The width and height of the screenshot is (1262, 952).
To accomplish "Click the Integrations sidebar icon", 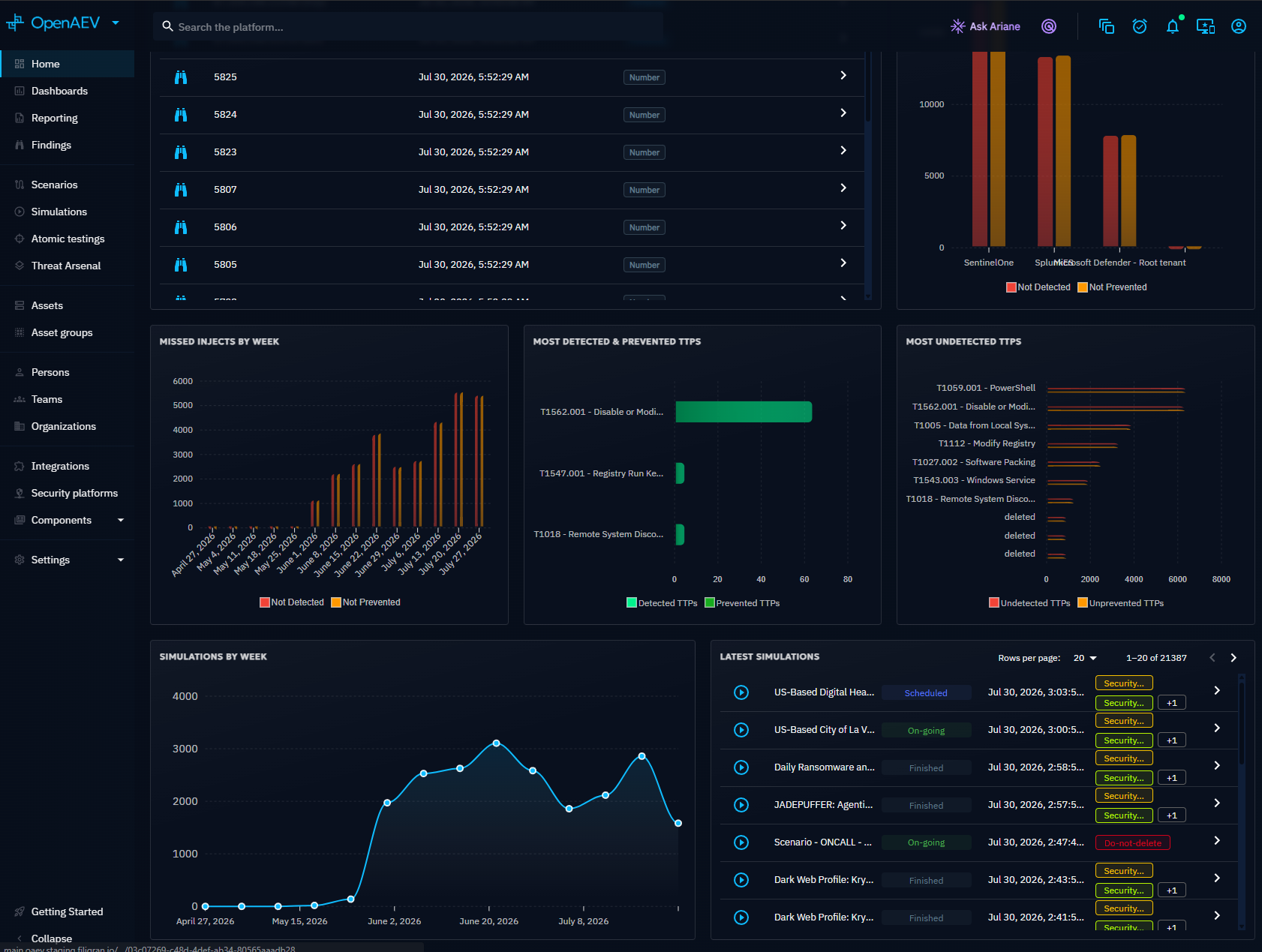I will (x=20, y=466).
